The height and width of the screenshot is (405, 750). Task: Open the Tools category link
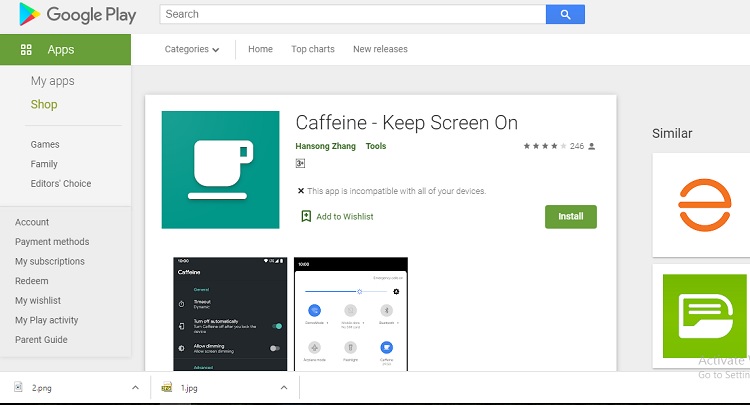point(376,146)
